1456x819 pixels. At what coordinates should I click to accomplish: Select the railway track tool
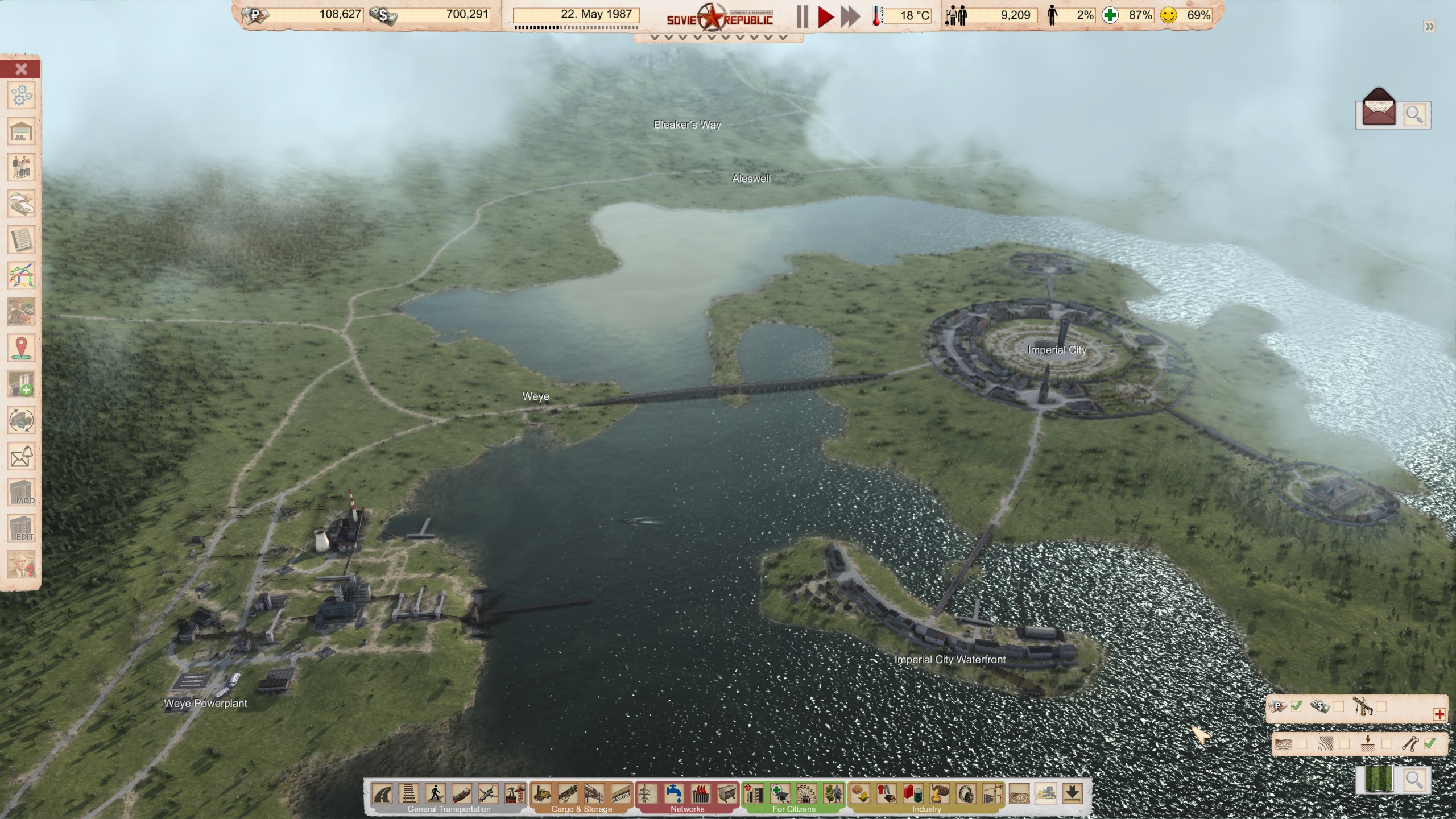(408, 793)
